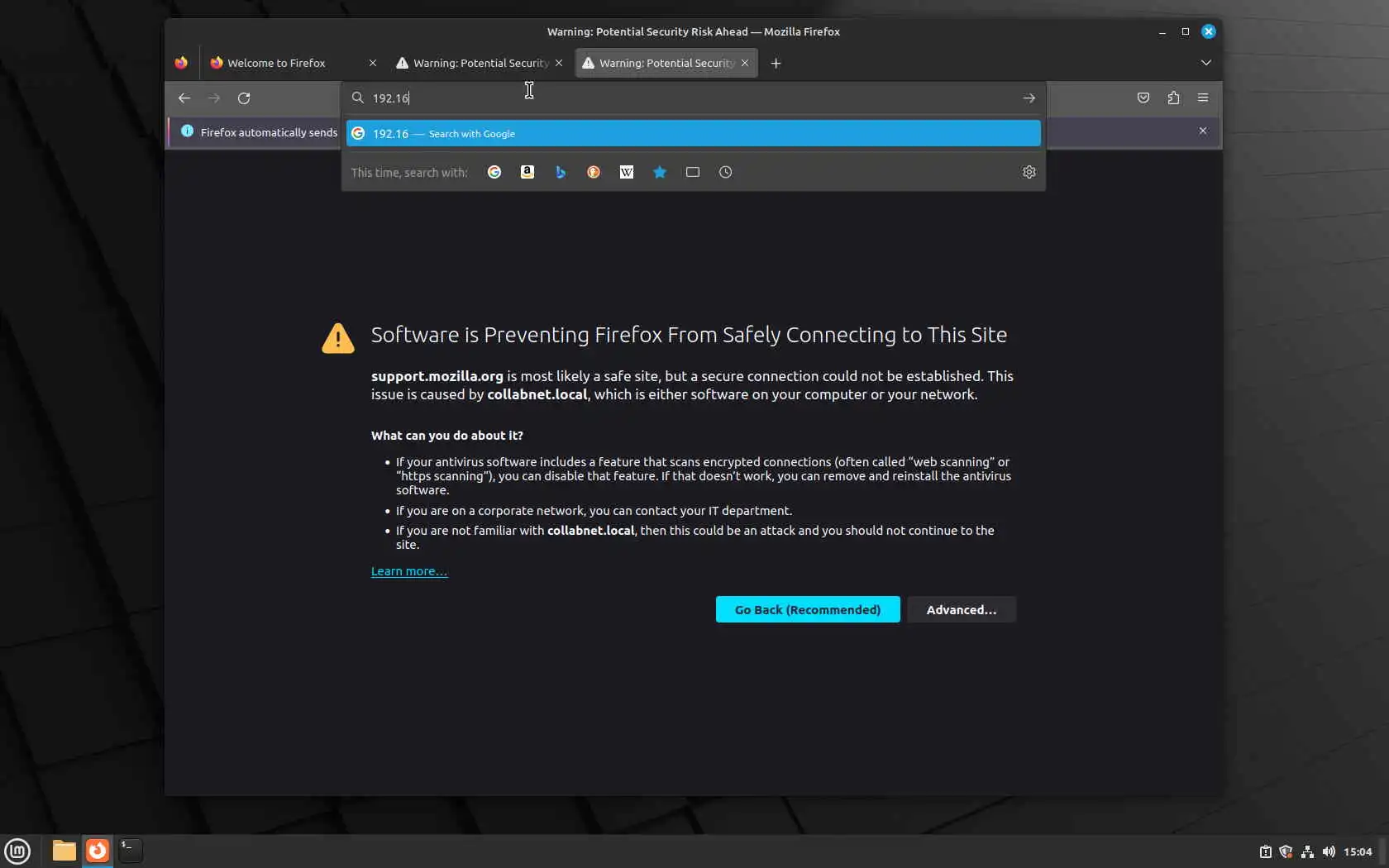The image size is (1389, 868).
Task: Open a new tab with plus button
Action: pos(776,63)
